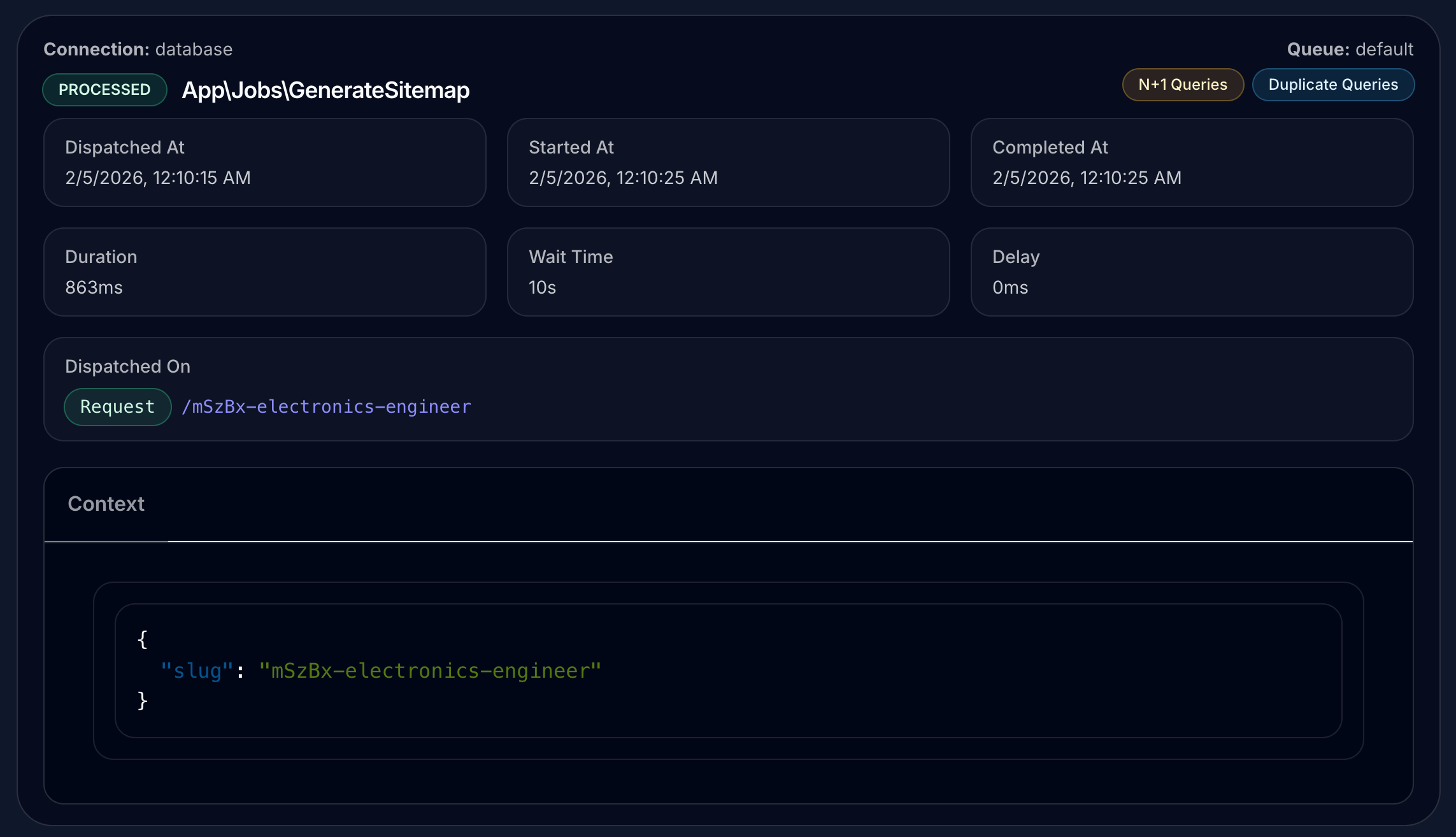Image resolution: width=1456 pixels, height=837 pixels.
Task: Open the /mSzBx-electronics-engineer request link
Action: [x=327, y=407]
